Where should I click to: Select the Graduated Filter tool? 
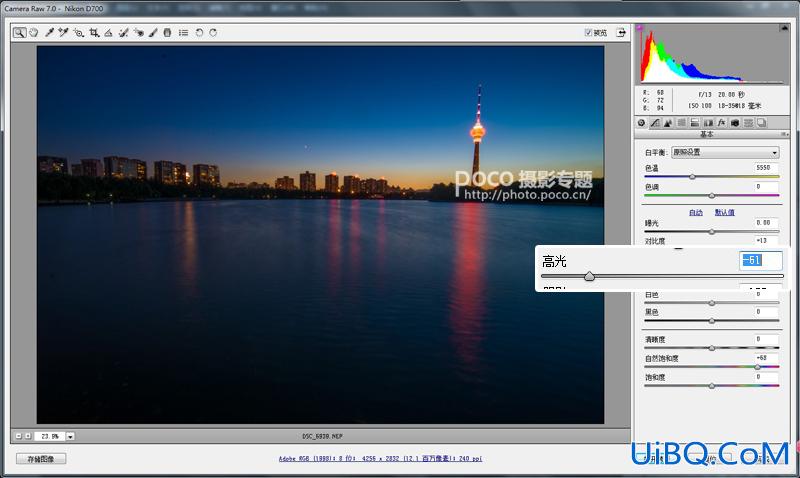[x=167, y=33]
